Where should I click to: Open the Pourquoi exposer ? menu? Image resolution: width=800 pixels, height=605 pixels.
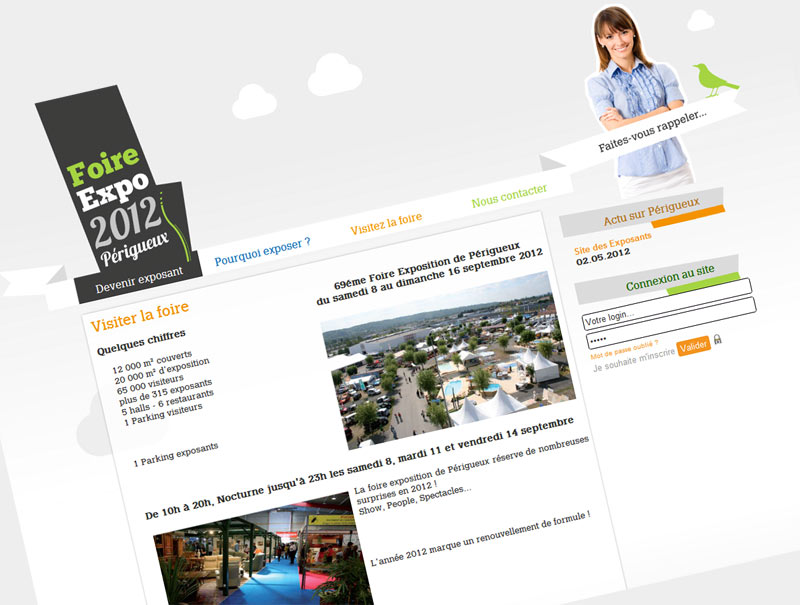262,251
